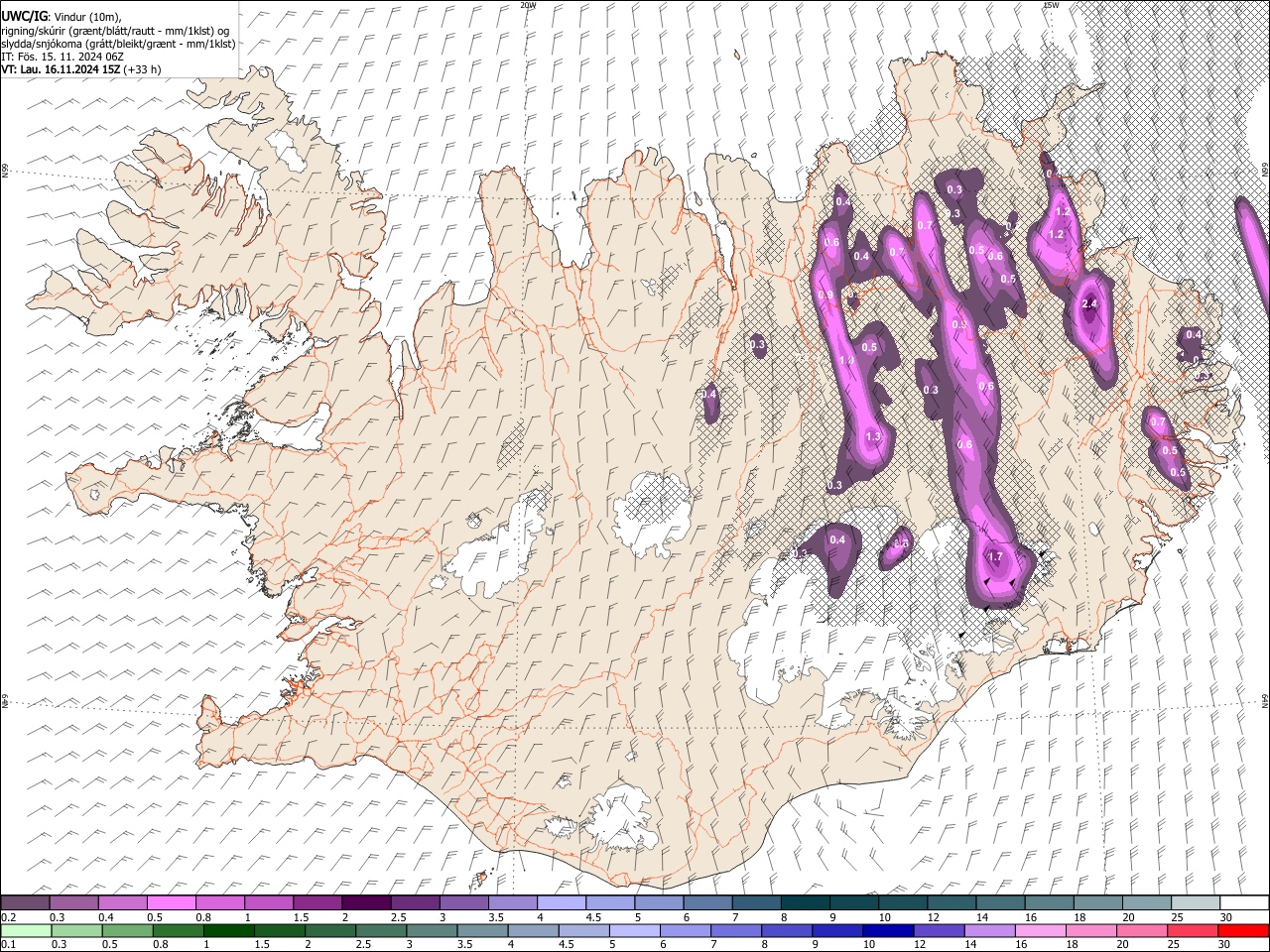Click top legend swatch between 0.3 and 0.4

tap(73, 902)
